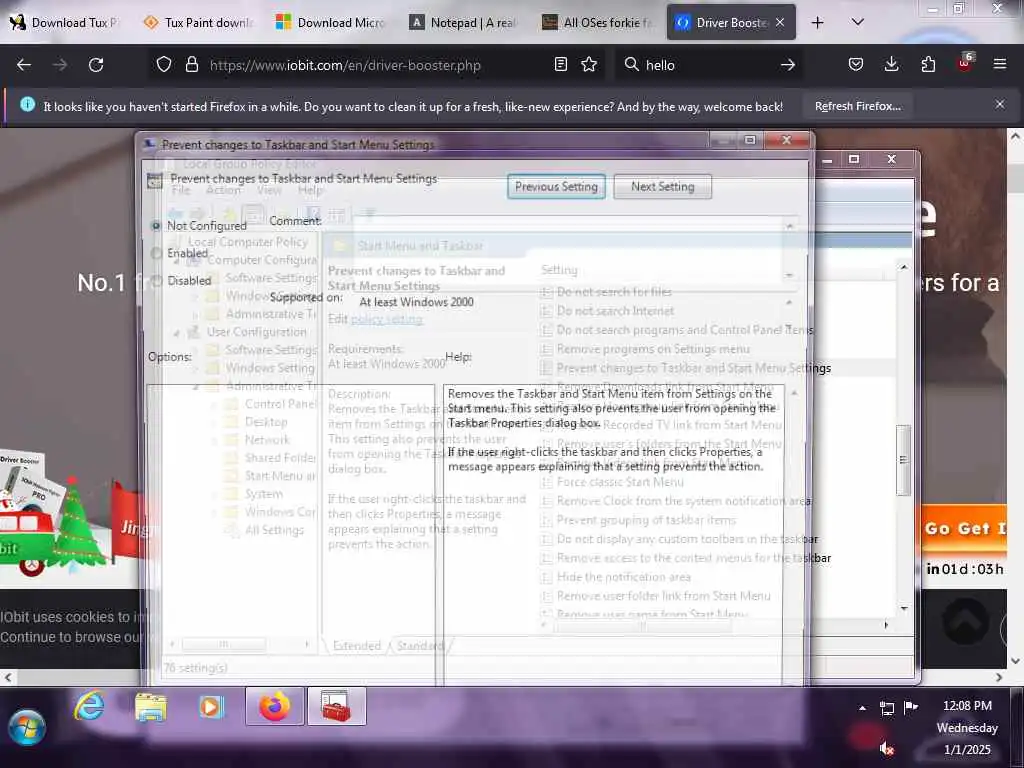Show hidden icons arrow in system tray
The image size is (1024, 768).
862,708
